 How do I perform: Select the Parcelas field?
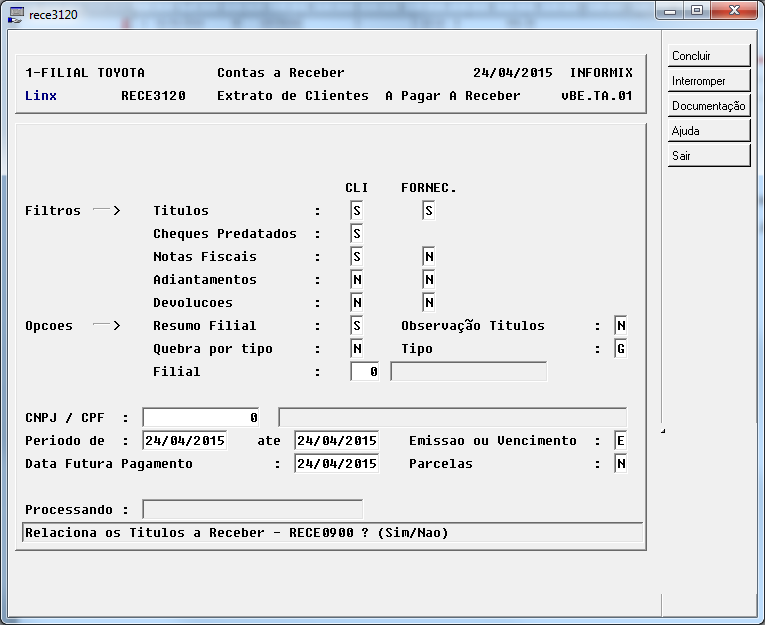click(x=621, y=464)
